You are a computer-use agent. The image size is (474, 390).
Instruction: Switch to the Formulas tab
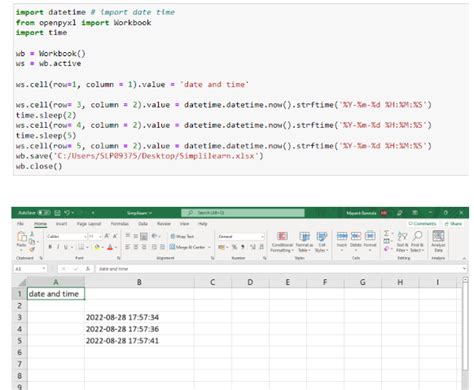[120, 224]
